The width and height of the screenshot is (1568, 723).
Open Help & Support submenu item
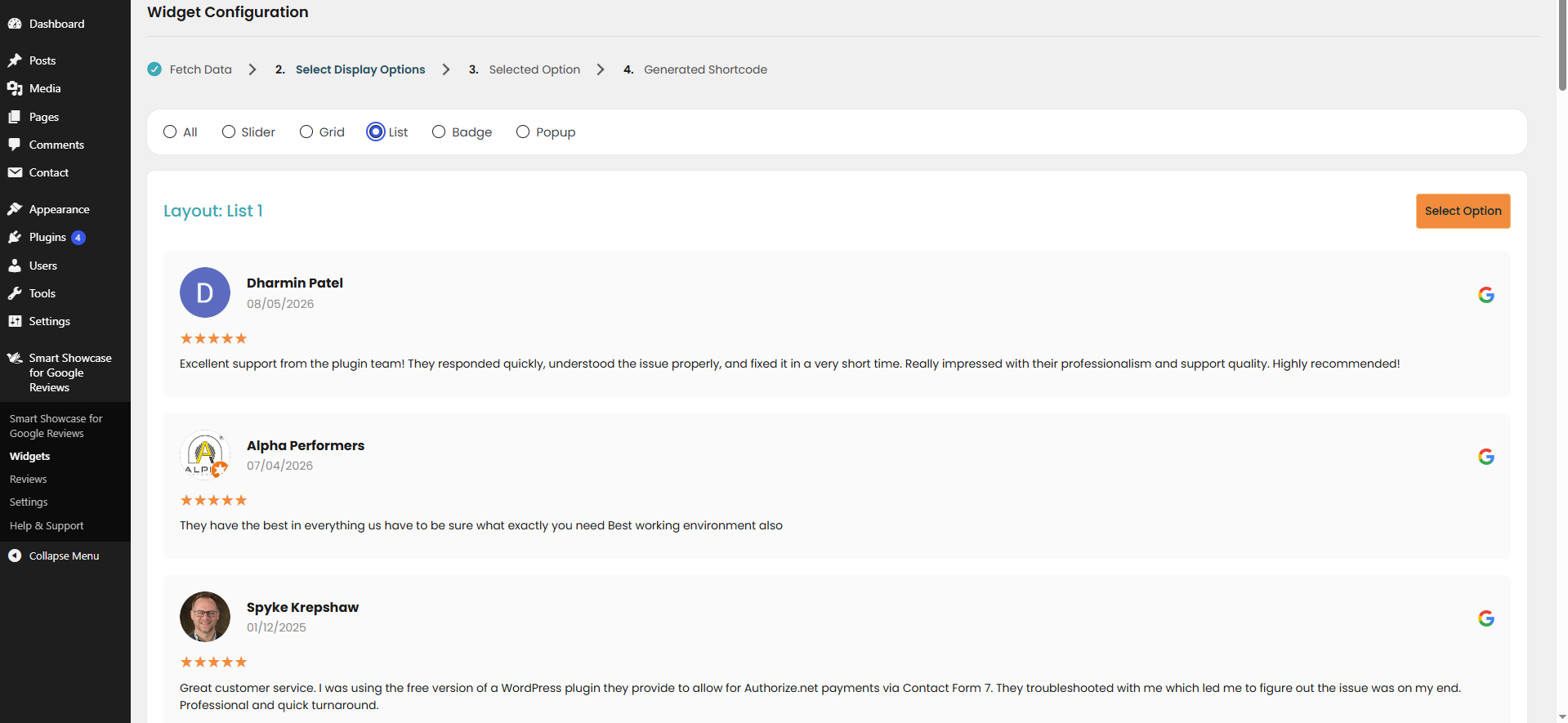[x=47, y=525]
